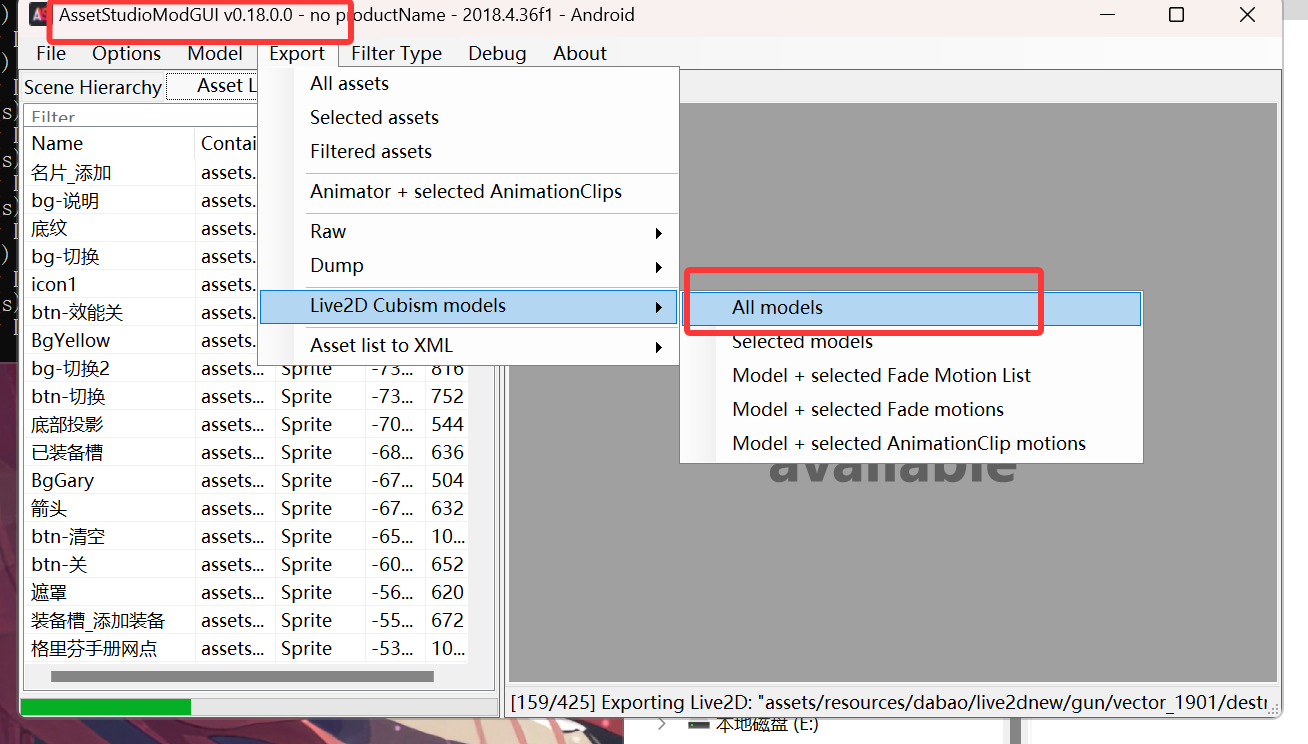Click the AssetStudio application title icon
The image size is (1308, 744).
pos(40,15)
